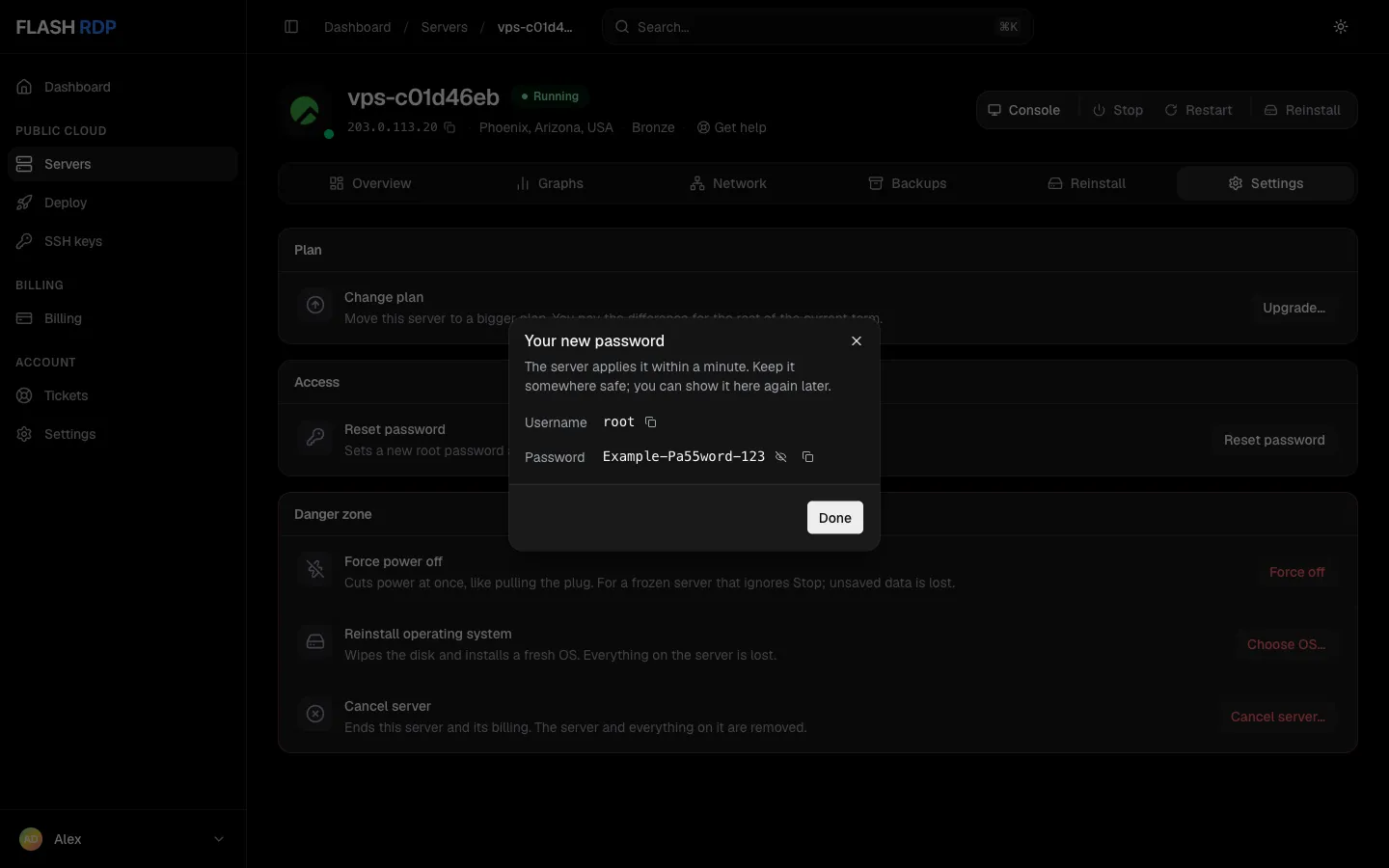Copy the server IP address

449,127
